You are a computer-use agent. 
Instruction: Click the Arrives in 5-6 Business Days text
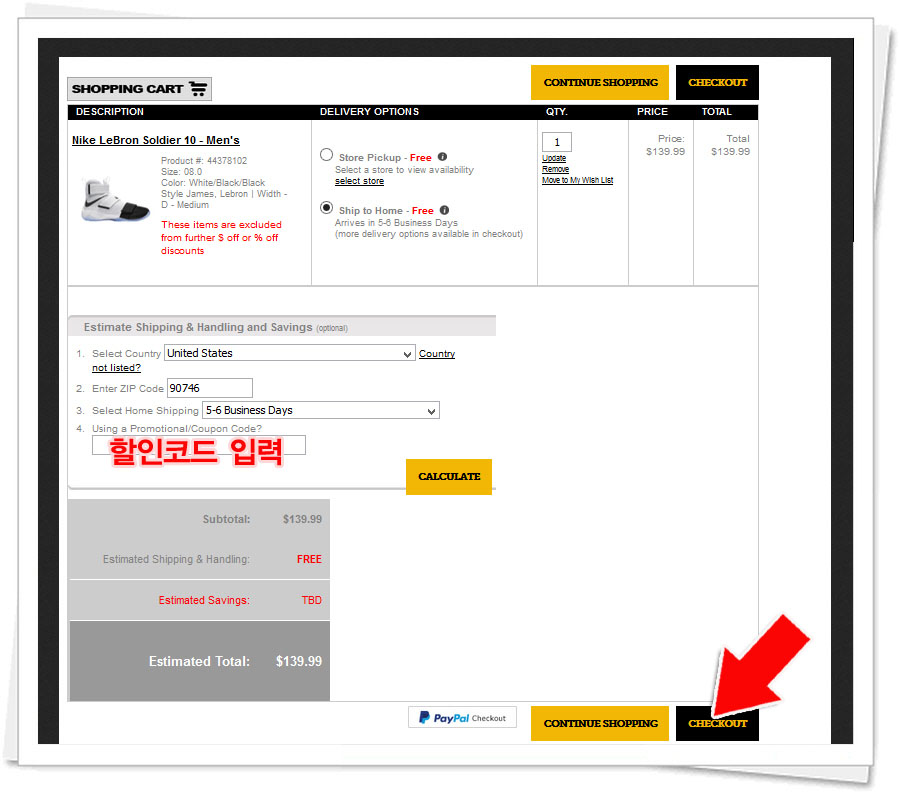click(x=396, y=222)
